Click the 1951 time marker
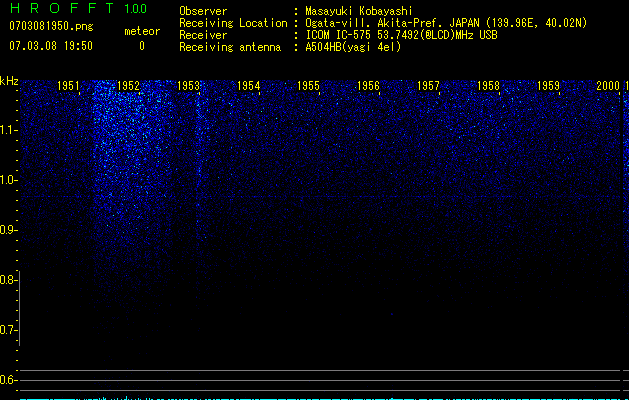The image size is (629, 400). tap(69, 85)
